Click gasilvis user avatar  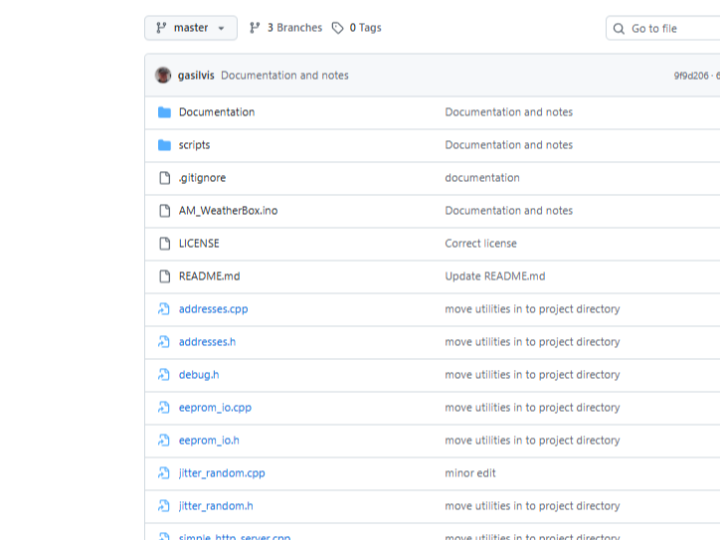tap(163, 75)
